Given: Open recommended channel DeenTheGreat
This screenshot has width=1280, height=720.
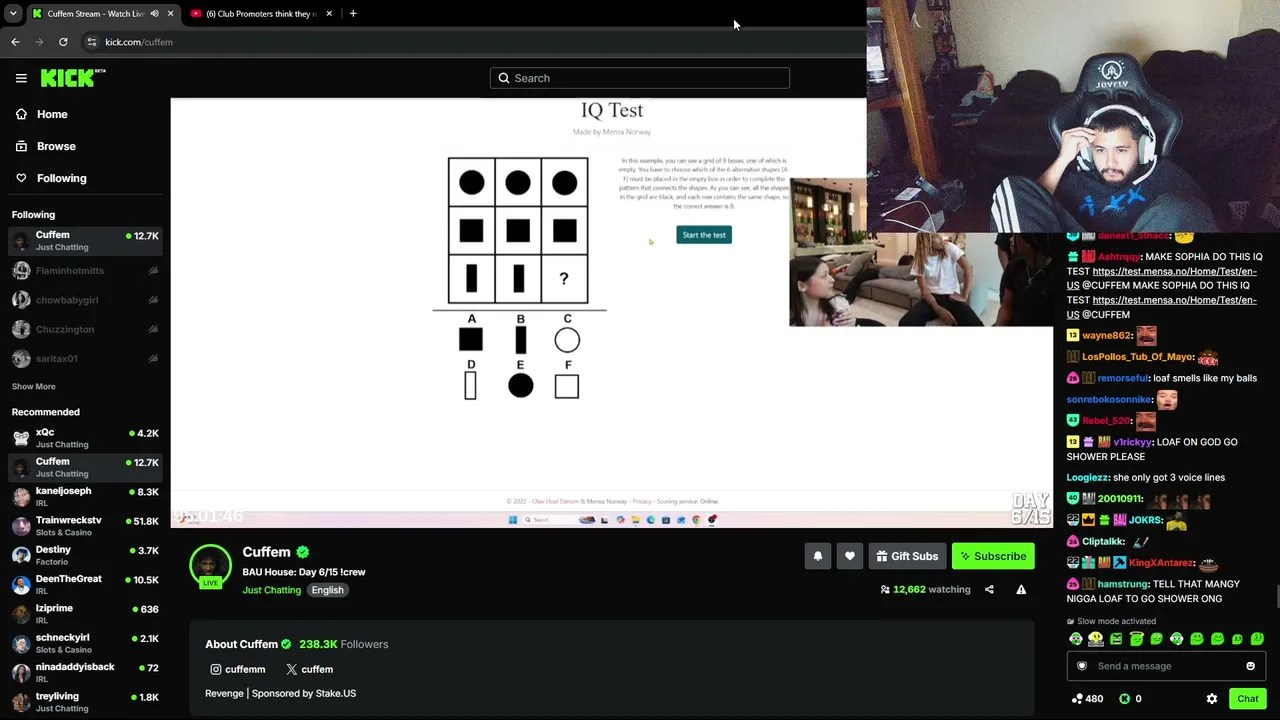Looking at the screenshot, I should pyautogui.click(x=85, y=584).
